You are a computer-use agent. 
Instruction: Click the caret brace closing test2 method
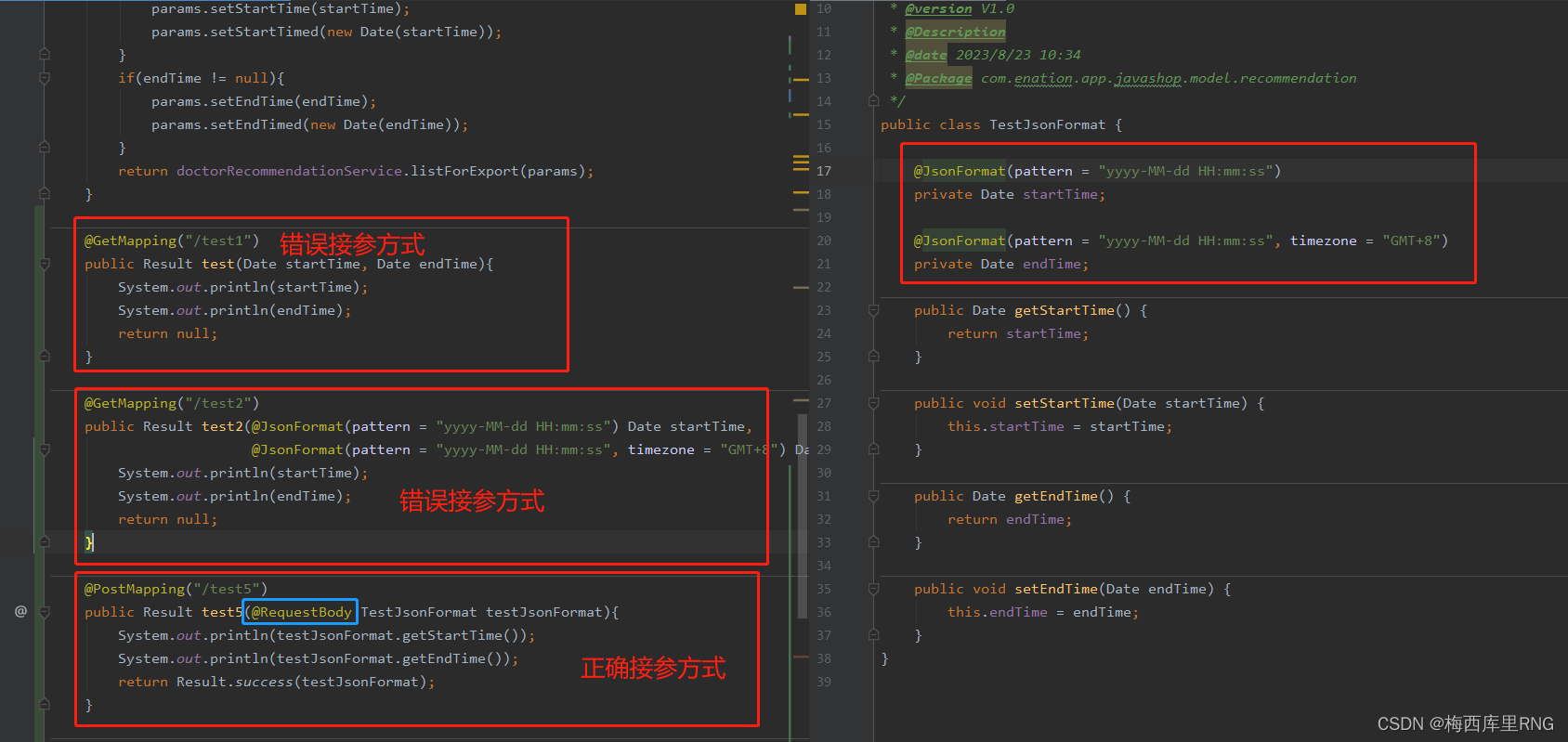coord(89,542)
